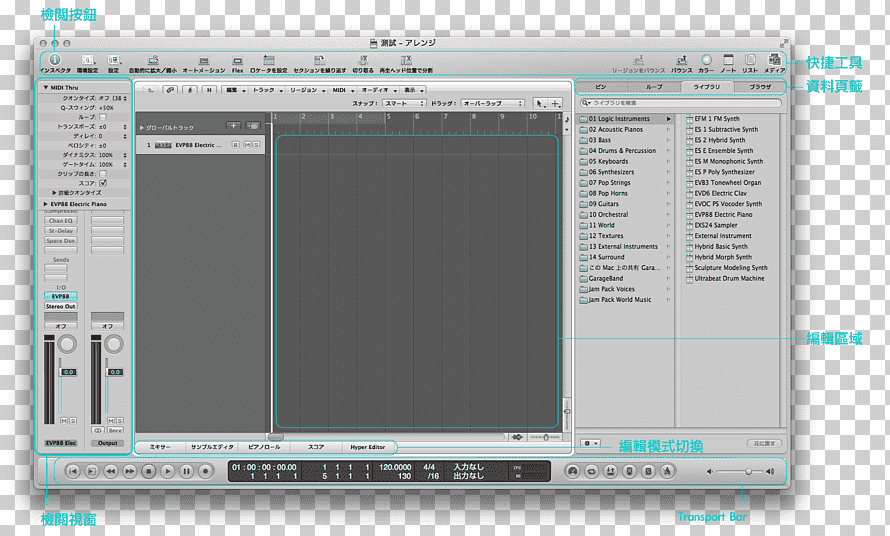890x536 pixels.
Task: Open the リージョン region local menu
Action: (307, 90)
